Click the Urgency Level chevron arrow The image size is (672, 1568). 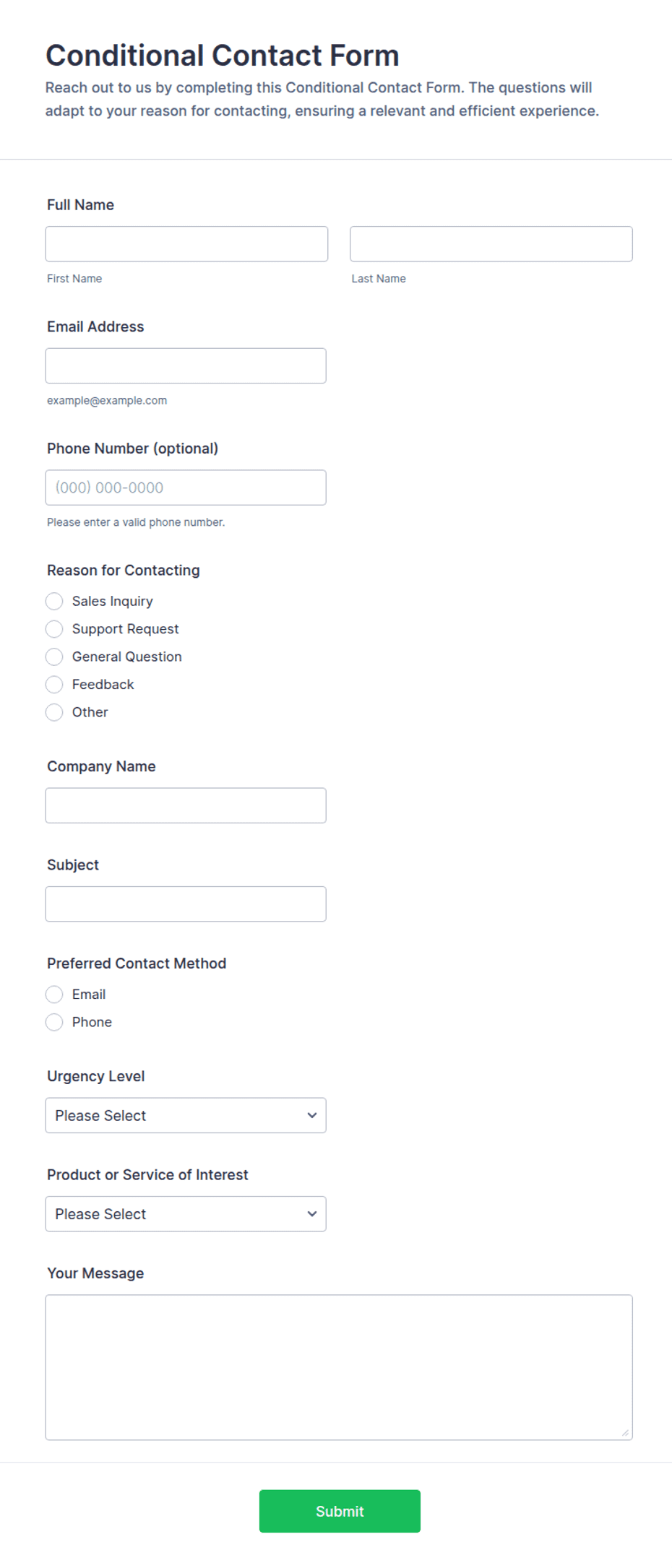pos(312,1116)
